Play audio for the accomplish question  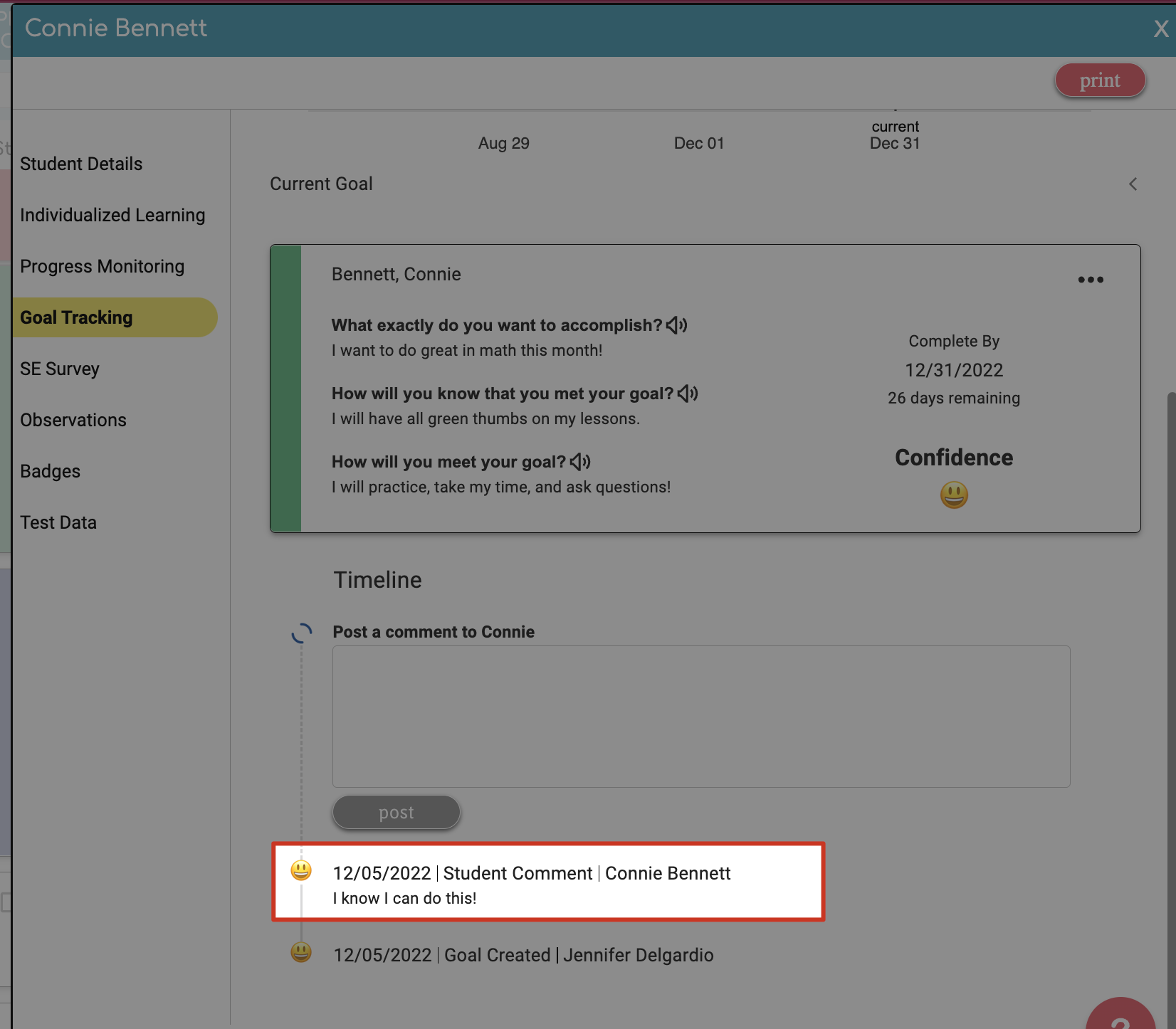coord(677,324)
